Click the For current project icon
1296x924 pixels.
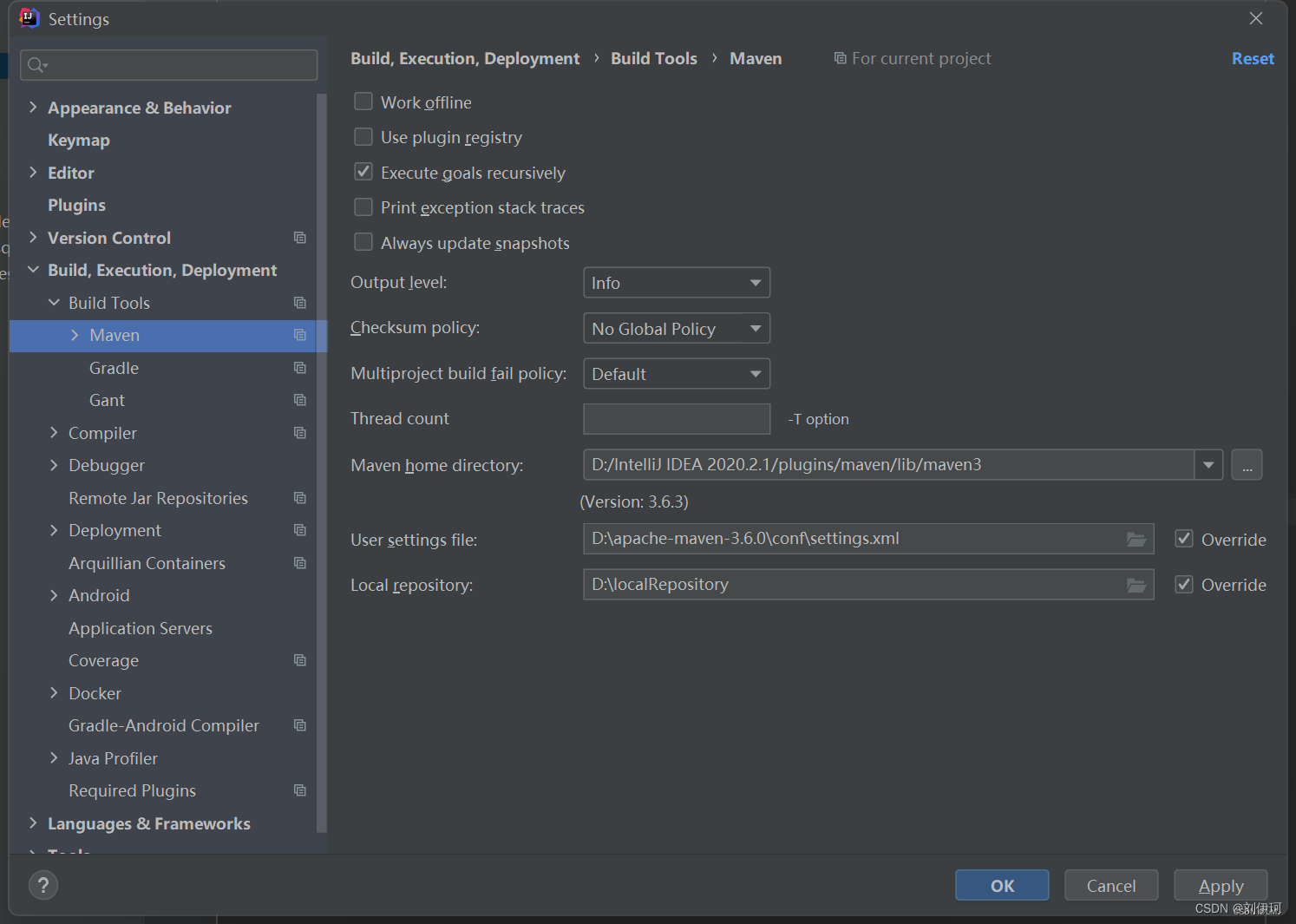click(840, 58)
